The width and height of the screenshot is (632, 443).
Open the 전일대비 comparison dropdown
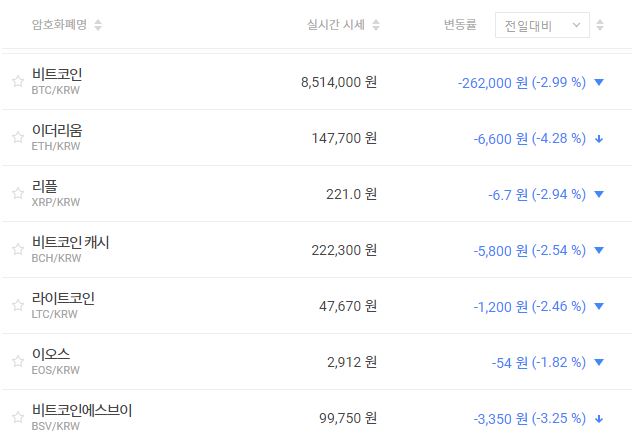(542, 25)
